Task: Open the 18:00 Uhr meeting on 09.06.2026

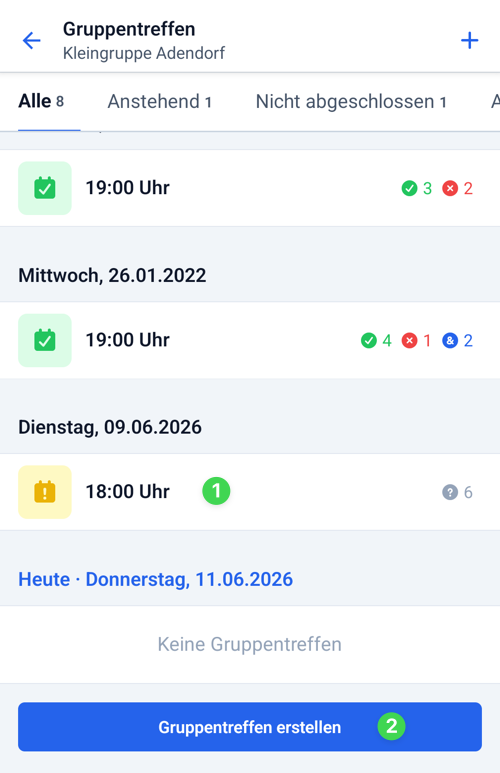Action: [250, 492]
